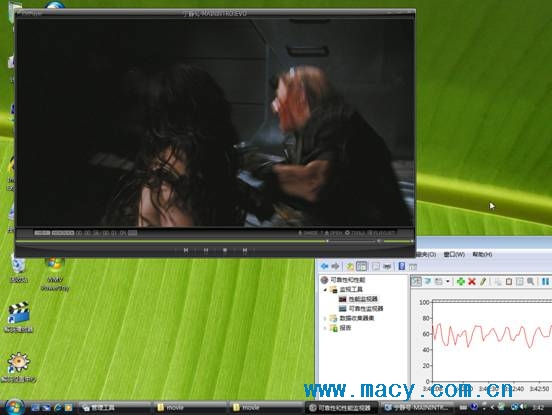The height and width of the screenshot is (415, 552).
Task: Click the red X delete counter icon
Action: click(472, 281)
